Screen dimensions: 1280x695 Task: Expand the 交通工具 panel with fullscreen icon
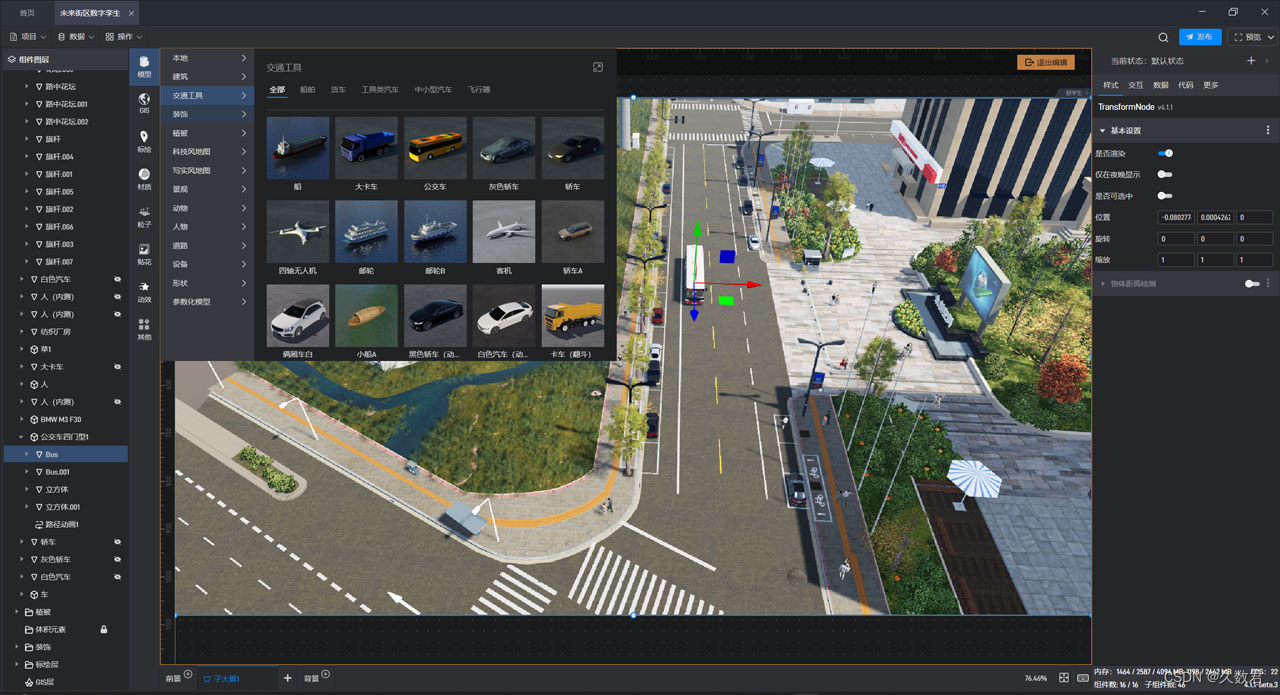click(x=598, y=67)
